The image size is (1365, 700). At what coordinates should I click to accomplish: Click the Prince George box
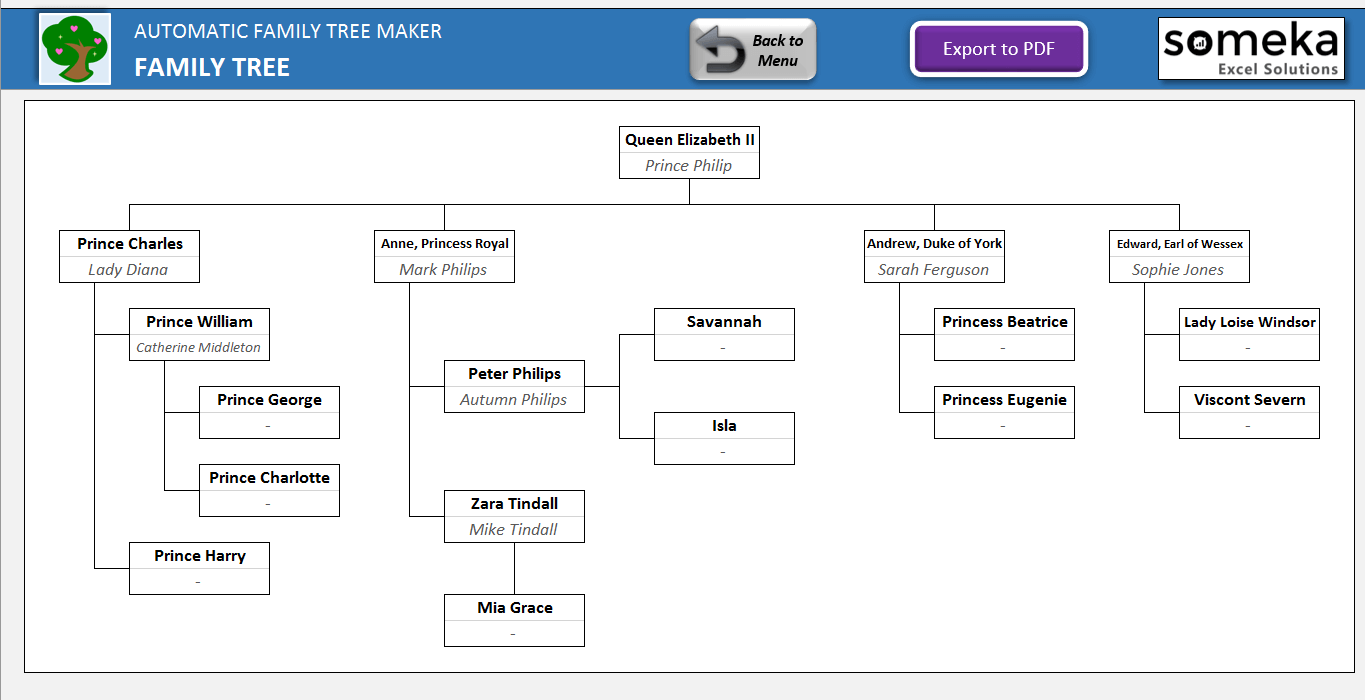tap(269, 412)
